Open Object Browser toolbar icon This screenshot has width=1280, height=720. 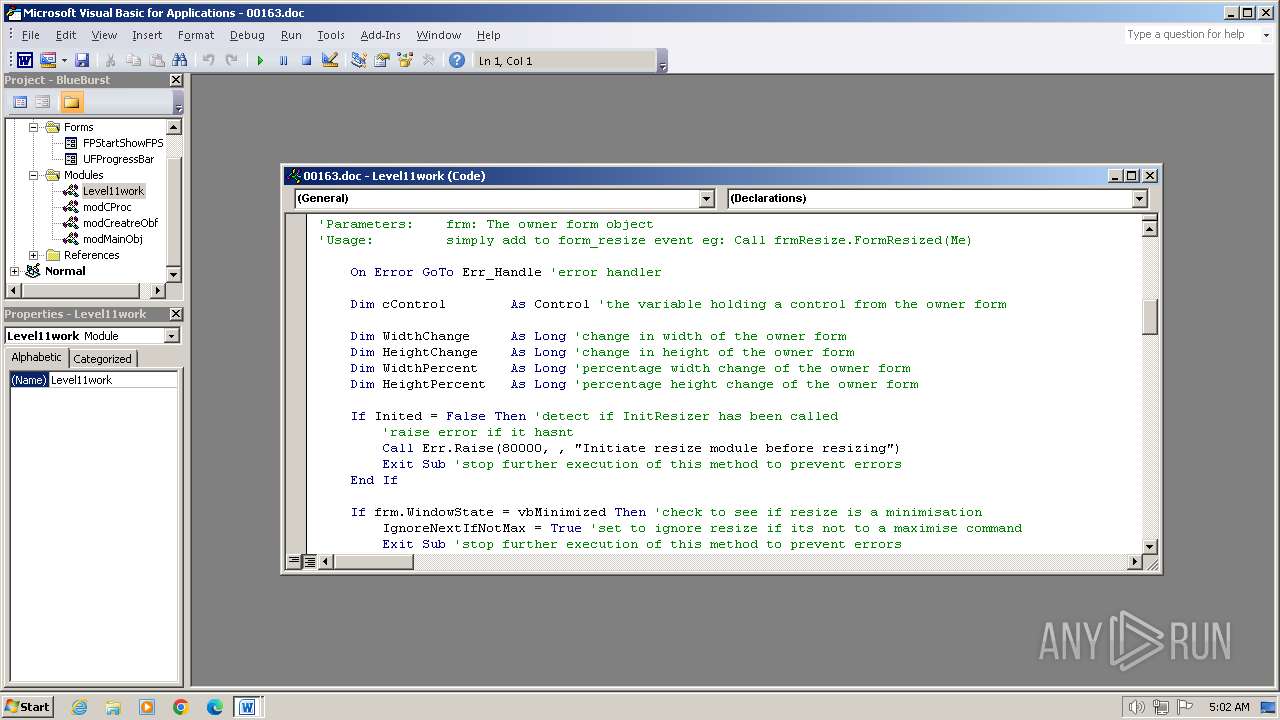tap(405, 61)
